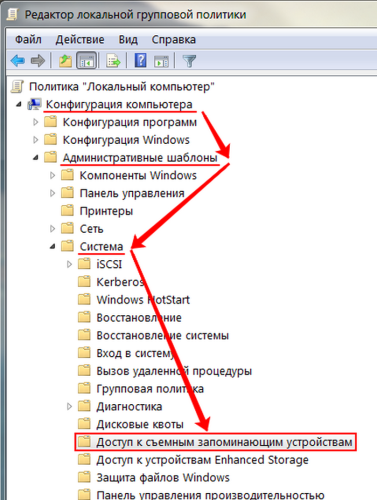Expand the Конфигурация программ folder

pyautogui.click(x=36, y=122)
